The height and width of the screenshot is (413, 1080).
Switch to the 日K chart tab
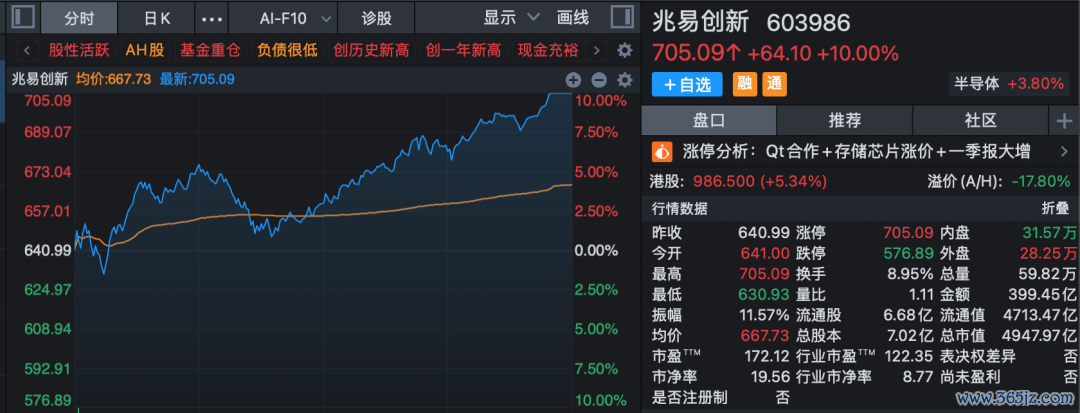click(x=156, y=19)
